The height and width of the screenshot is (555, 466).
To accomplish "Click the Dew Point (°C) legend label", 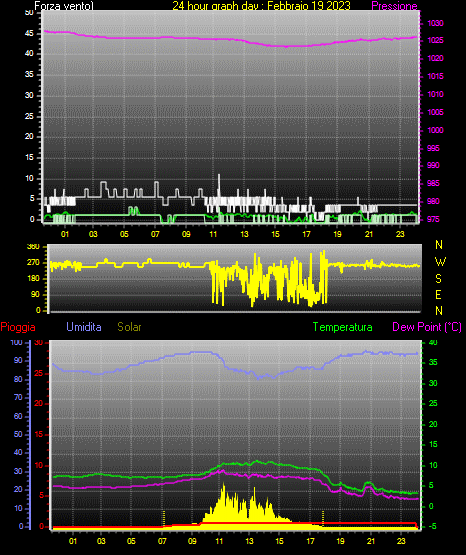I will (x=427, y=327).
